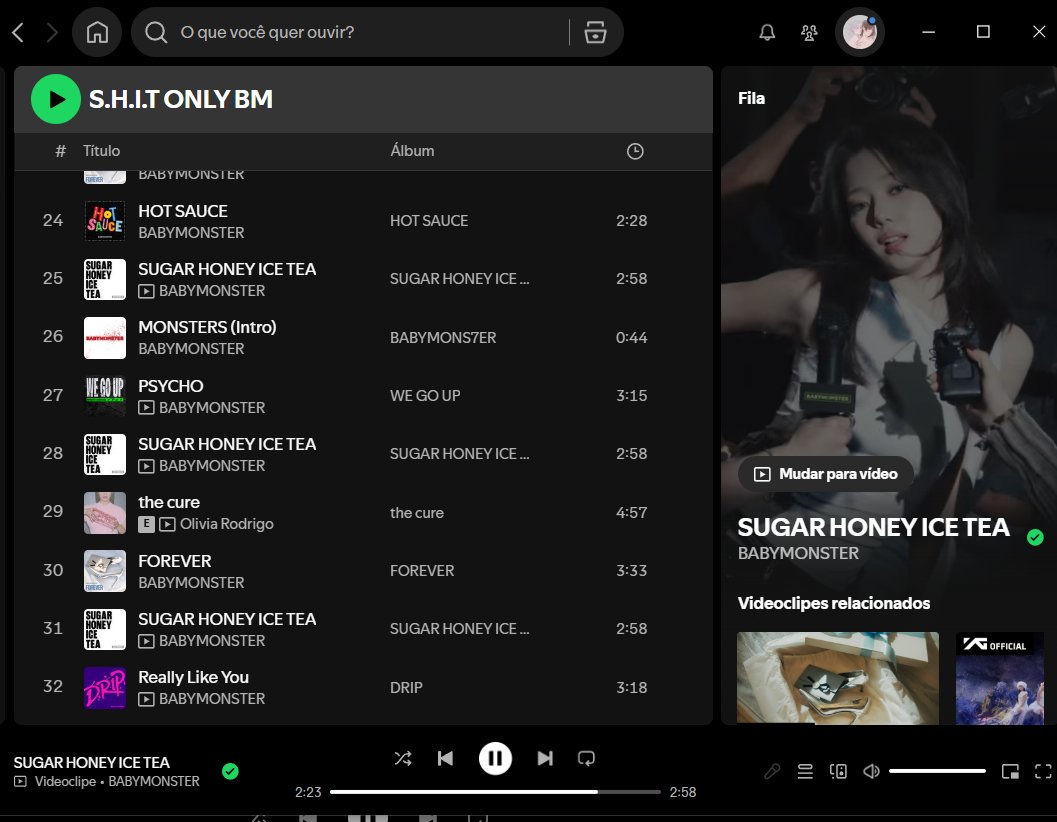Image resolution: width=1057 pixels, height=822 pixels.
Task: Open SUGAR HONEY ICE TEA title in Fila panel
Action: point(873,527)
